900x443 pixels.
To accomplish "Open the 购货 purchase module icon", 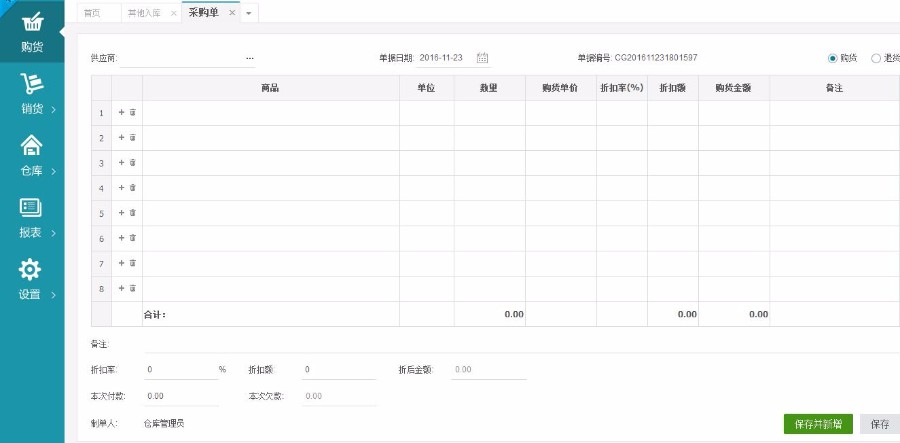I will [x=32, y=23].
